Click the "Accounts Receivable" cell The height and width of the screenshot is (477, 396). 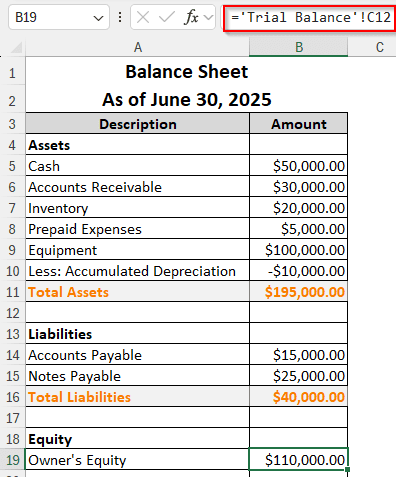(x=138, y=187)
